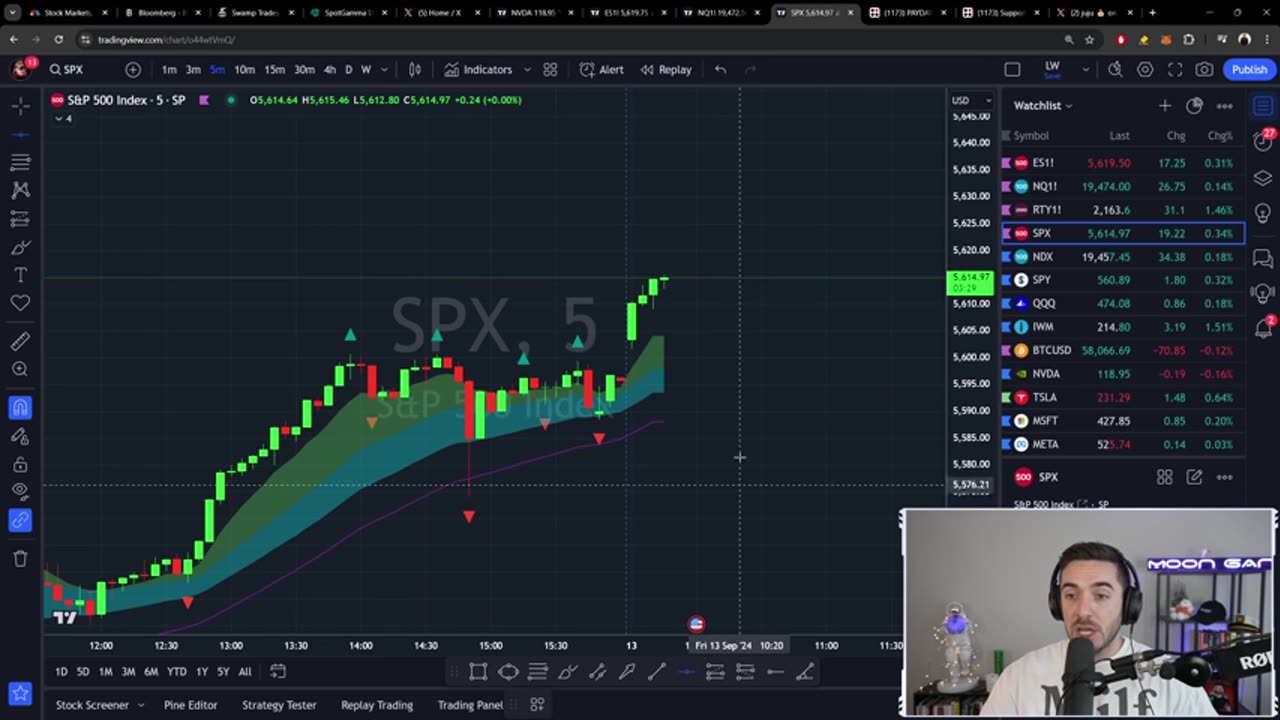Select NQ1! row in watchlist
1280x720 pixels.
click(x=1124, y=186)
